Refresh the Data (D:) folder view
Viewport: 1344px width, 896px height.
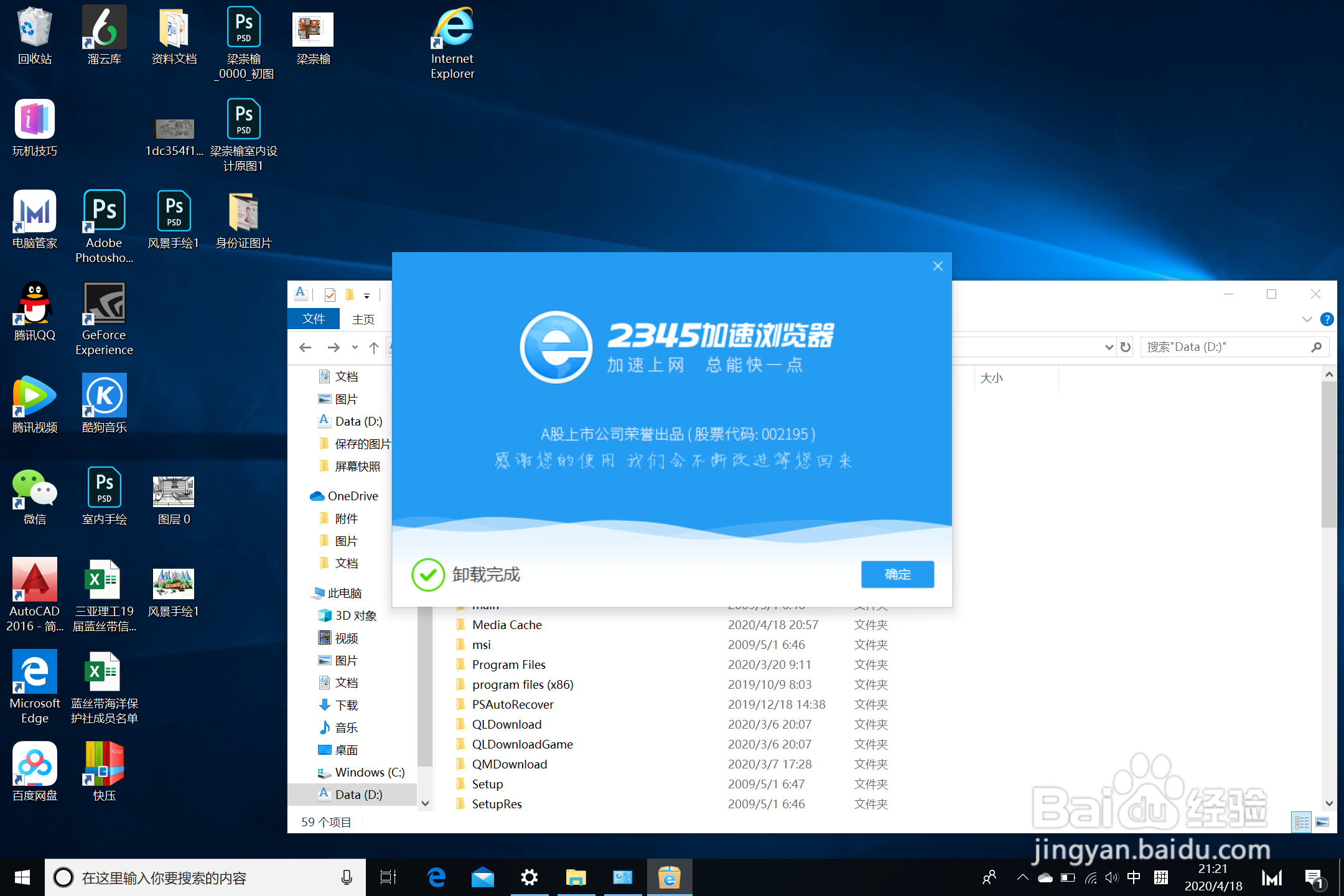pyautogui.click(x=1125, y=347)
